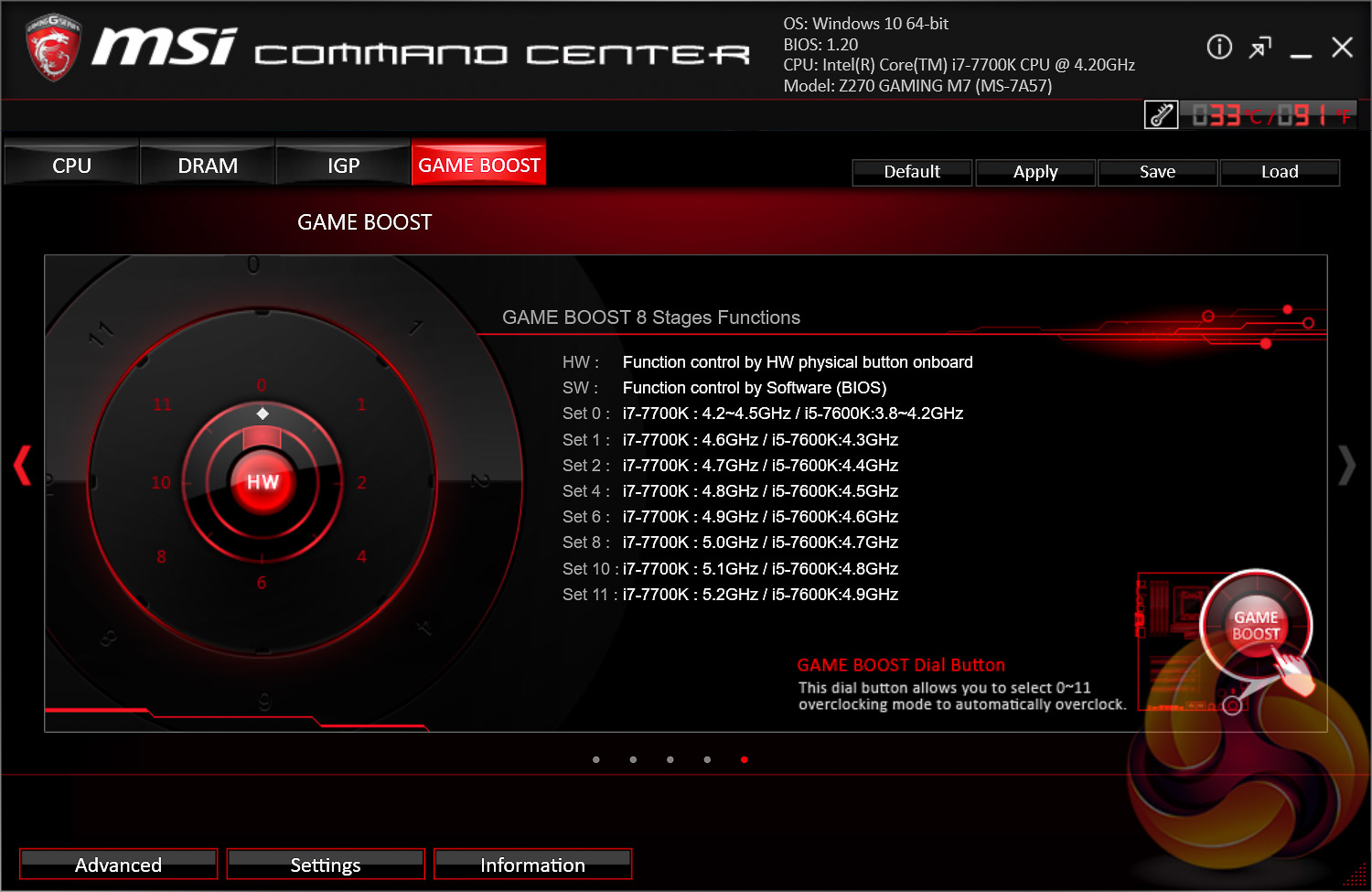This screenshot has height=892, width=1372.
Task: Click the grey right arrow at panel edge
Action: (x=1346, y=465)
